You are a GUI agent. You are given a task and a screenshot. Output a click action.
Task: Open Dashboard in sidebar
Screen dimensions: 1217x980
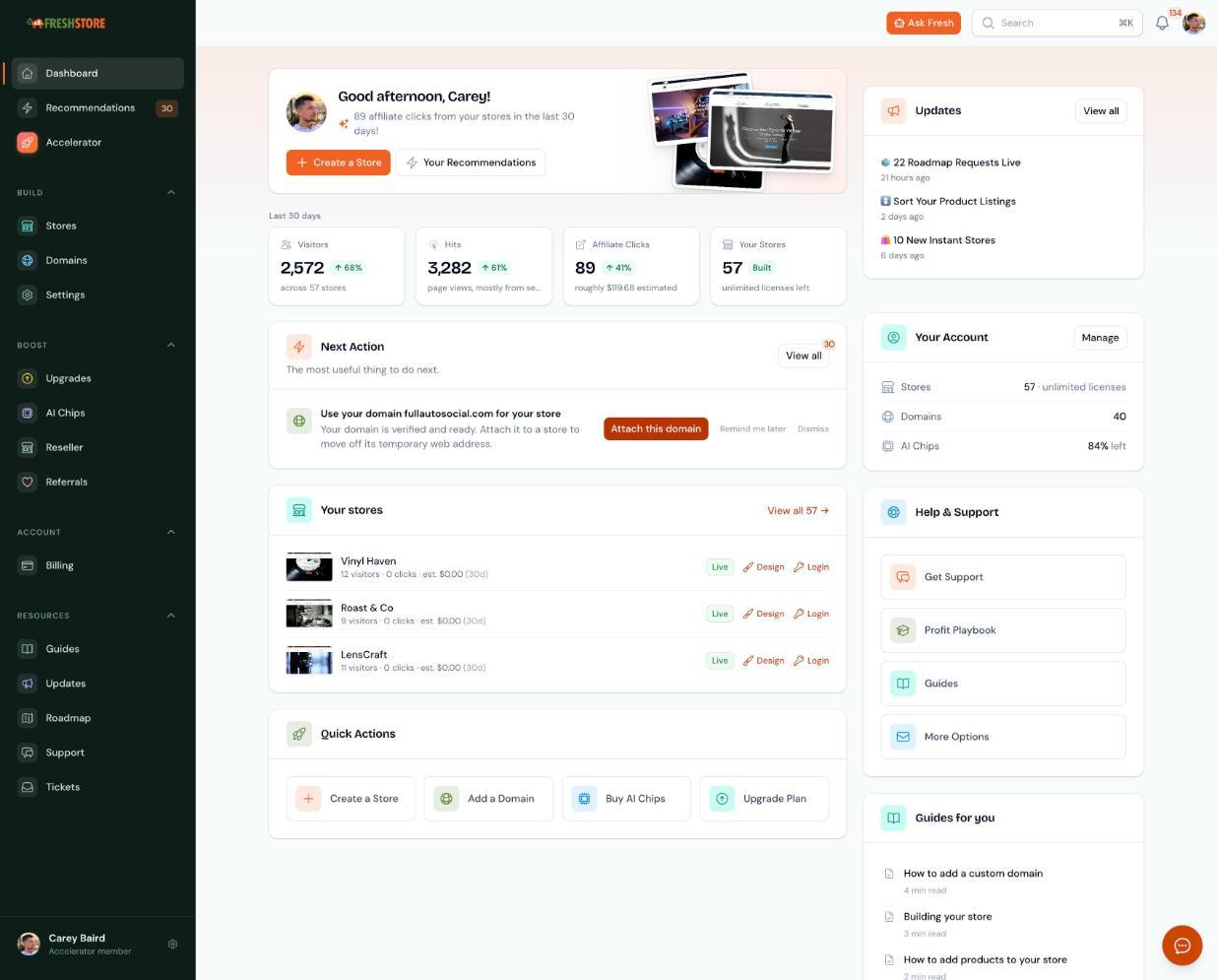click(97, 73)
